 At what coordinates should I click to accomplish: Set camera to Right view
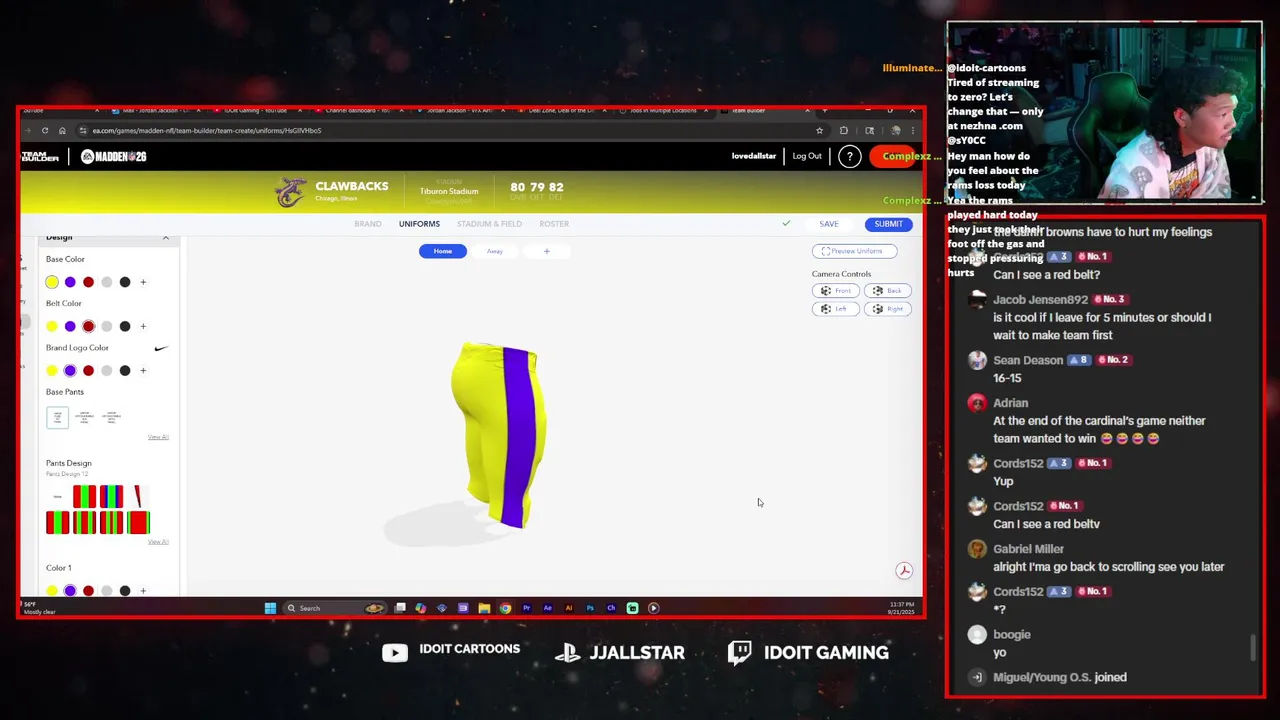click(x=887, y=309)
